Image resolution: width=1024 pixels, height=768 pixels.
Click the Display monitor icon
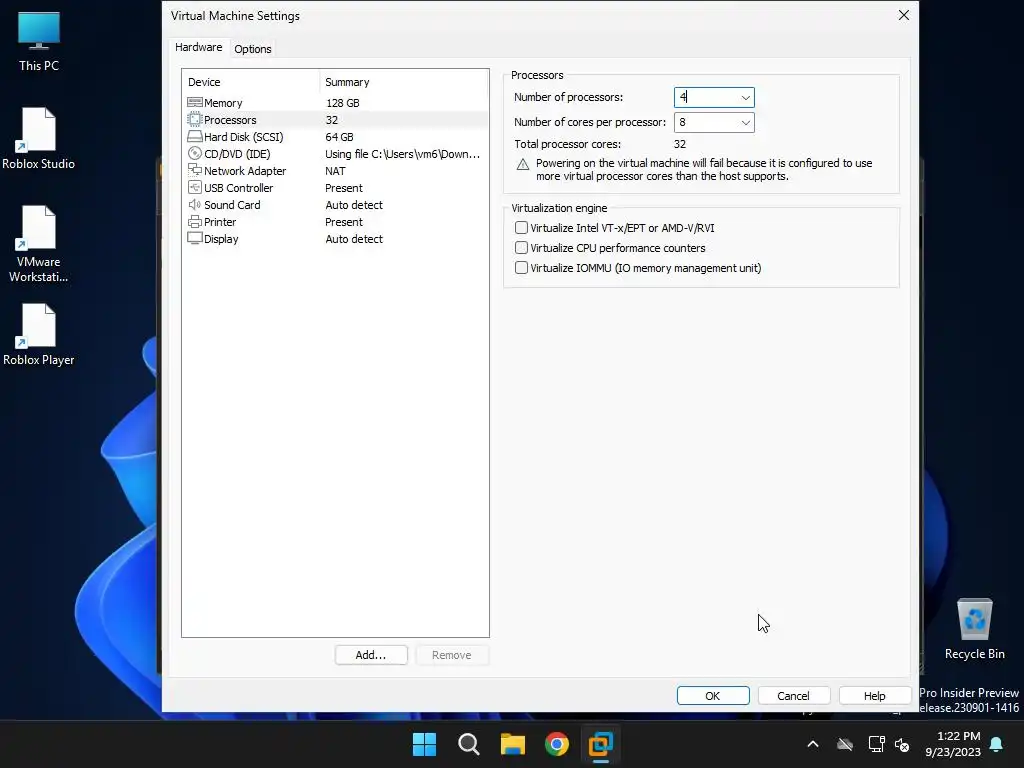click(x=195, y=238)
